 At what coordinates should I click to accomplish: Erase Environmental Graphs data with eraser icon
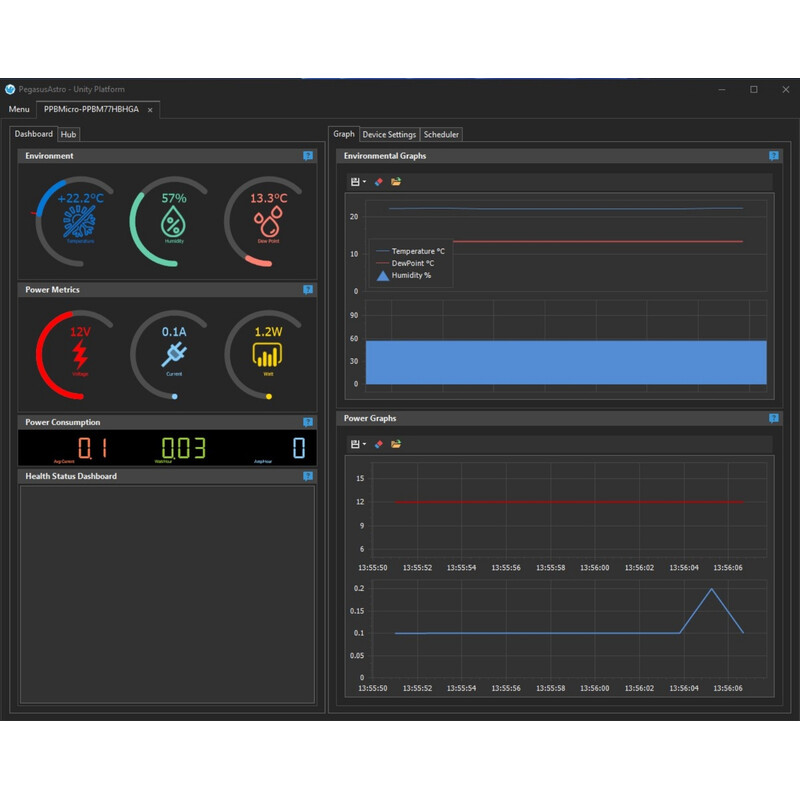(x=378, y=182)
